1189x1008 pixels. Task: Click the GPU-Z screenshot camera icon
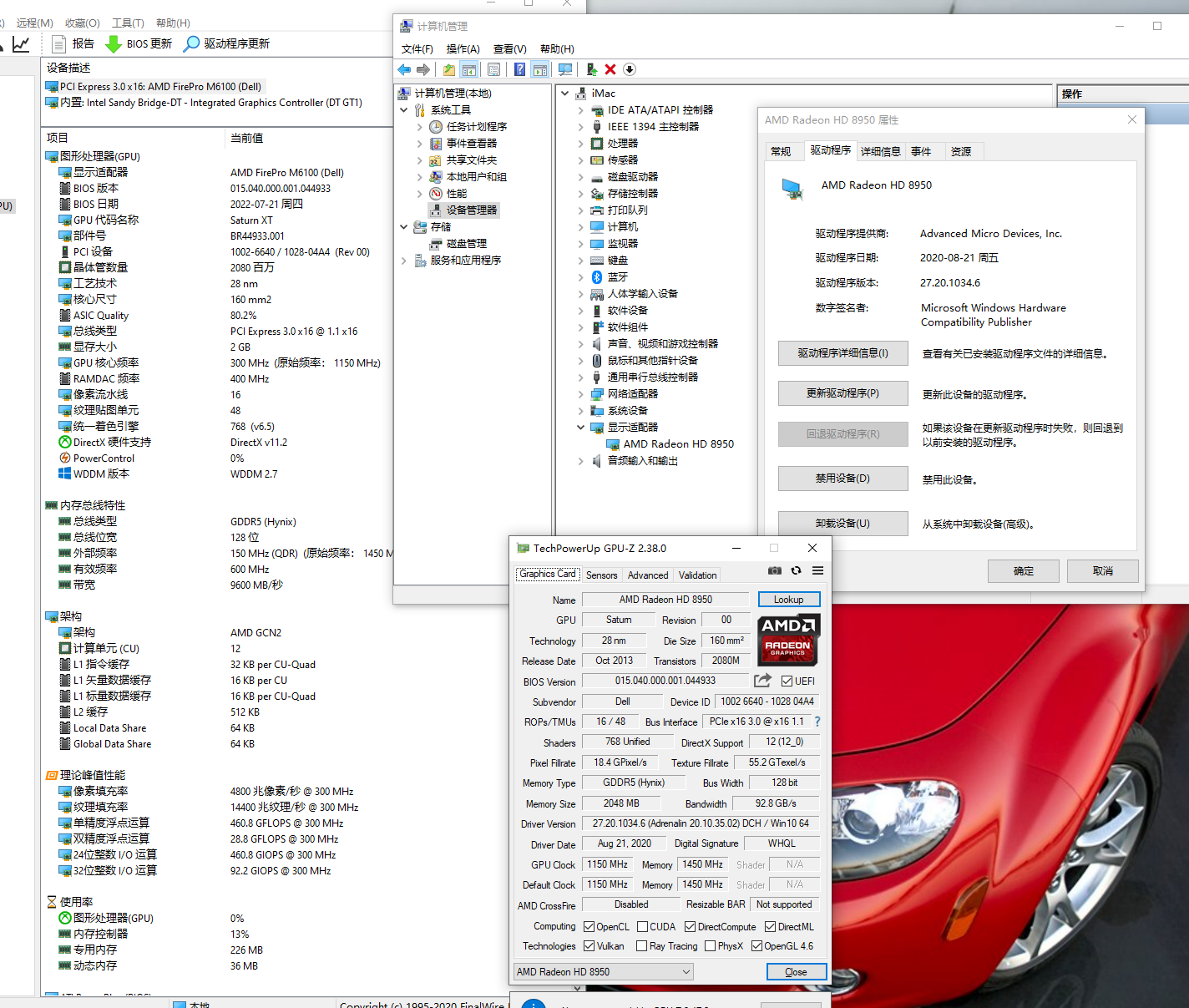[x=774, y=570]
